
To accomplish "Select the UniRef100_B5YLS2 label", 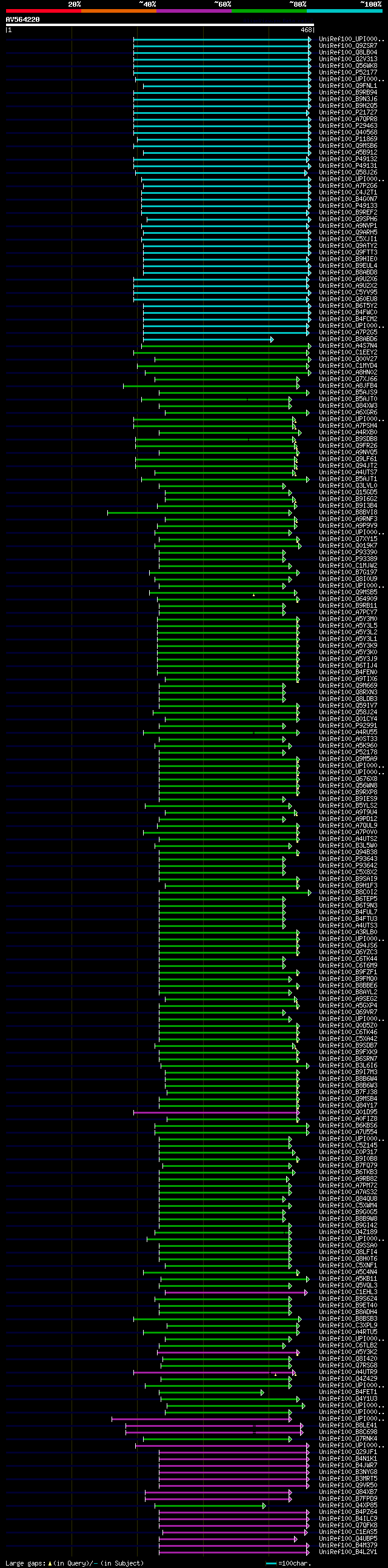I will (348, 806).
